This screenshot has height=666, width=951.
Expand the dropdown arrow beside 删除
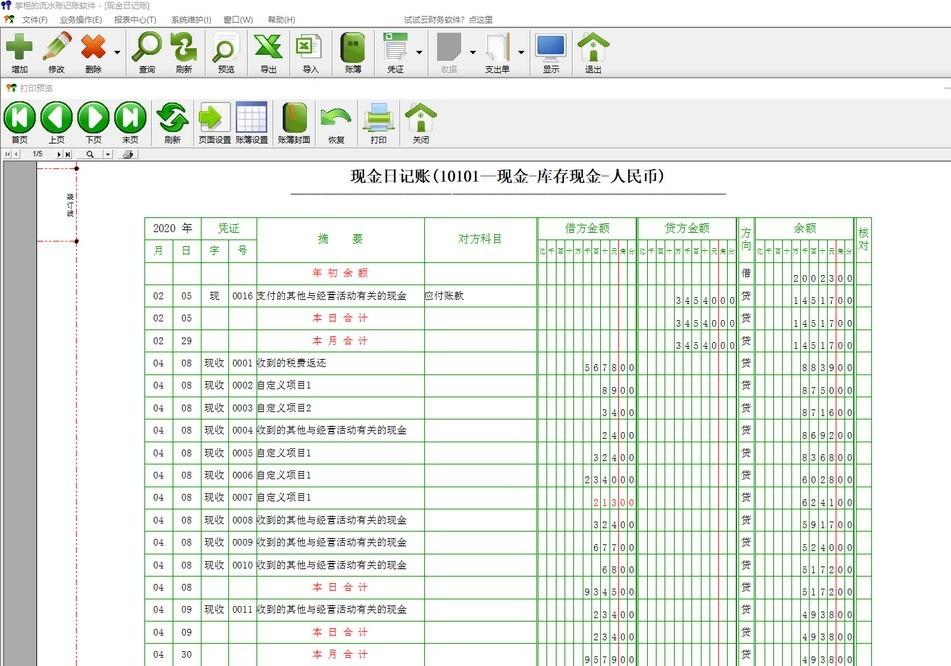click(x=116, y=52)
